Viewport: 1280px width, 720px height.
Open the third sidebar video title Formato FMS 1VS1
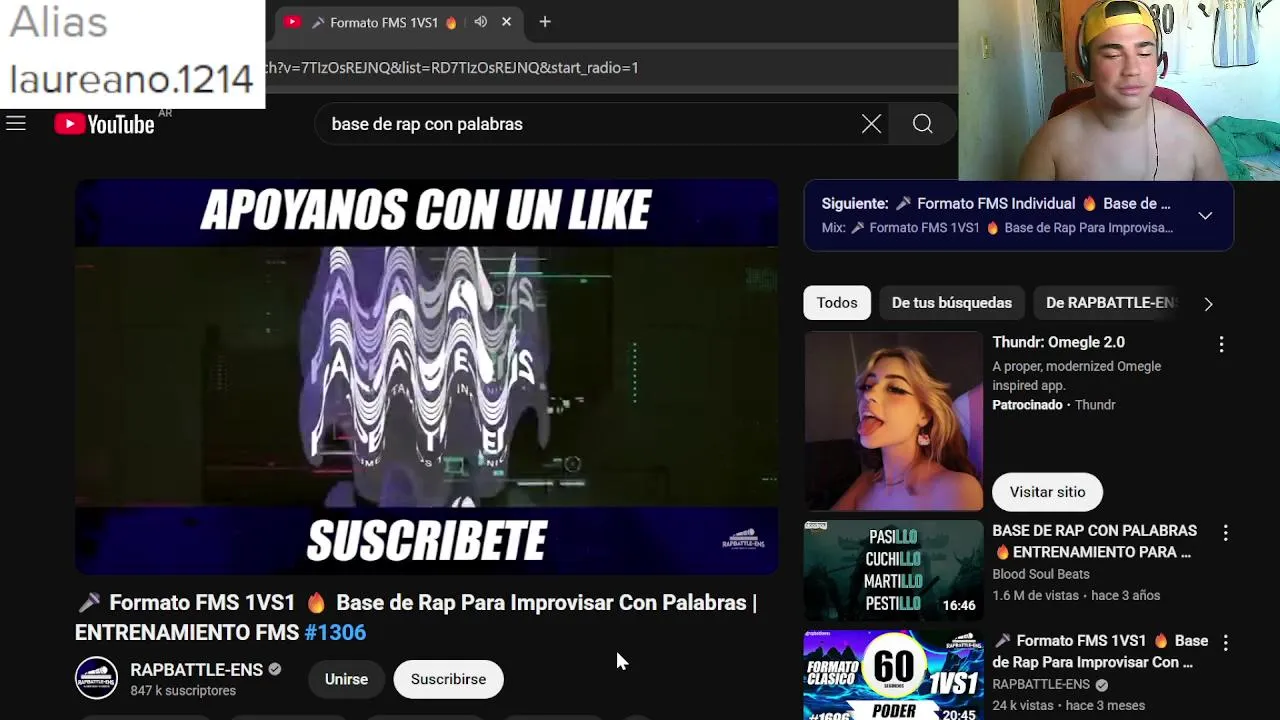point(1100,651)
